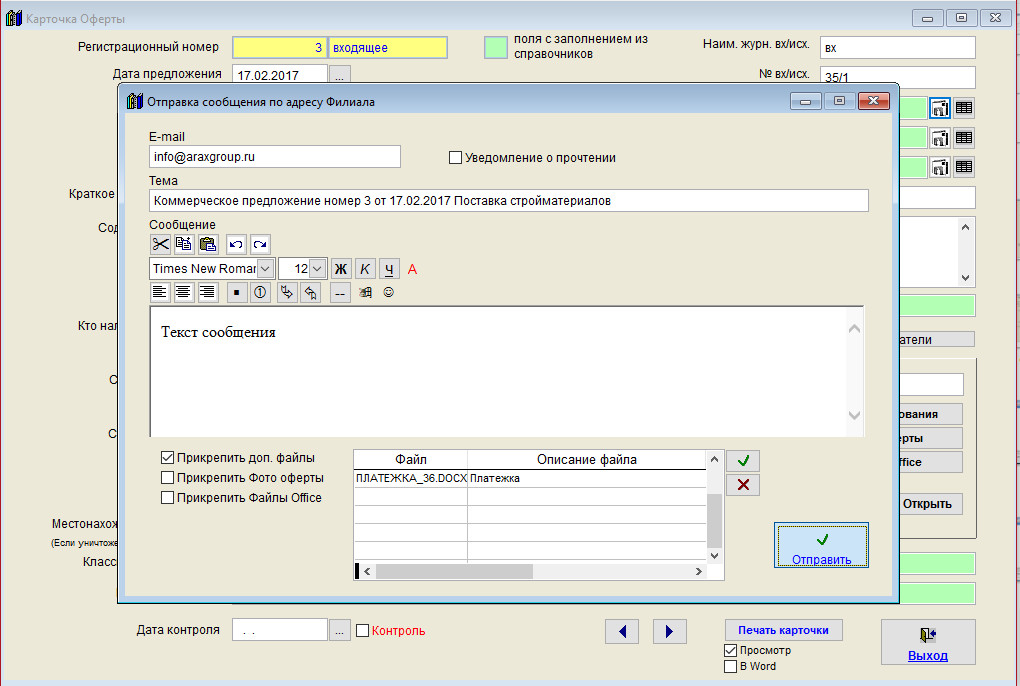
Task: Expand the font size 12 dropdown
Action: click(317, 269)
